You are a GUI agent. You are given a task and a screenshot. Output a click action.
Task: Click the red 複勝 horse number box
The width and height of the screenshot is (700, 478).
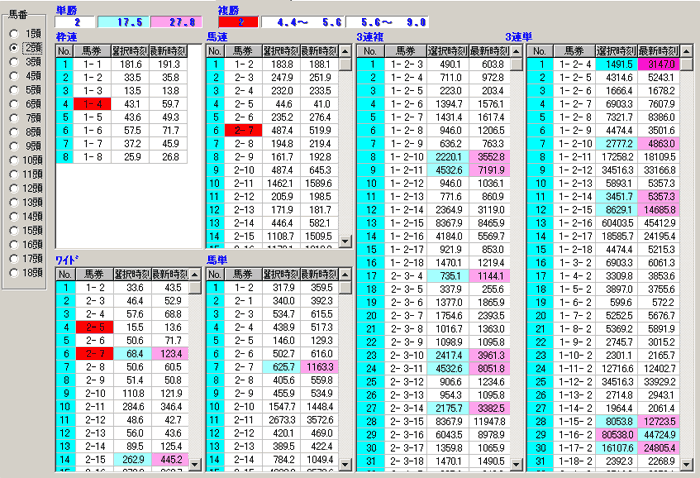[238, 22]
